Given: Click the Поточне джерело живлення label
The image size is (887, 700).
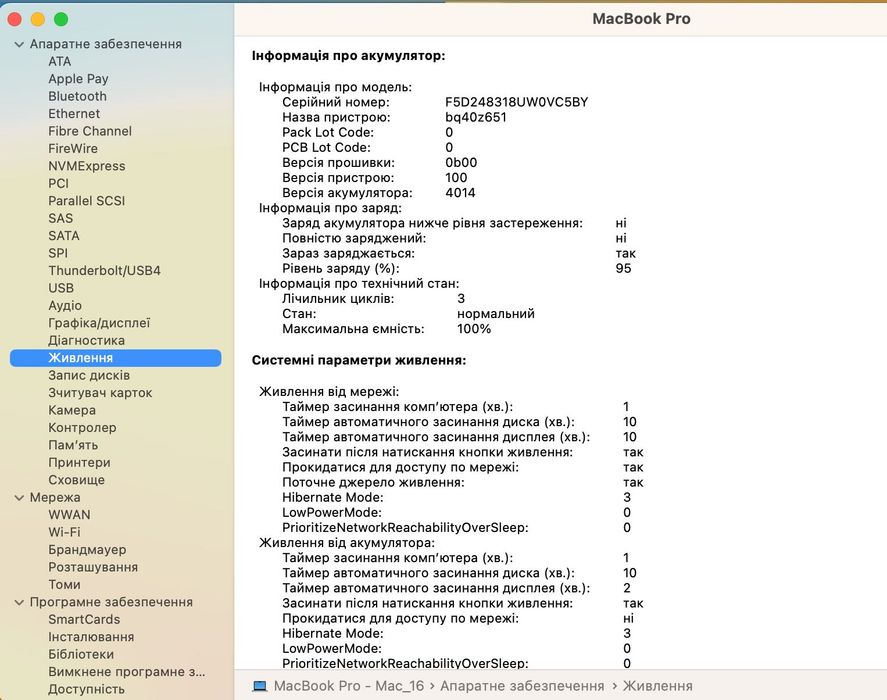Looking at the screenshot, I should pyautogui.click(x=373, y=483).
